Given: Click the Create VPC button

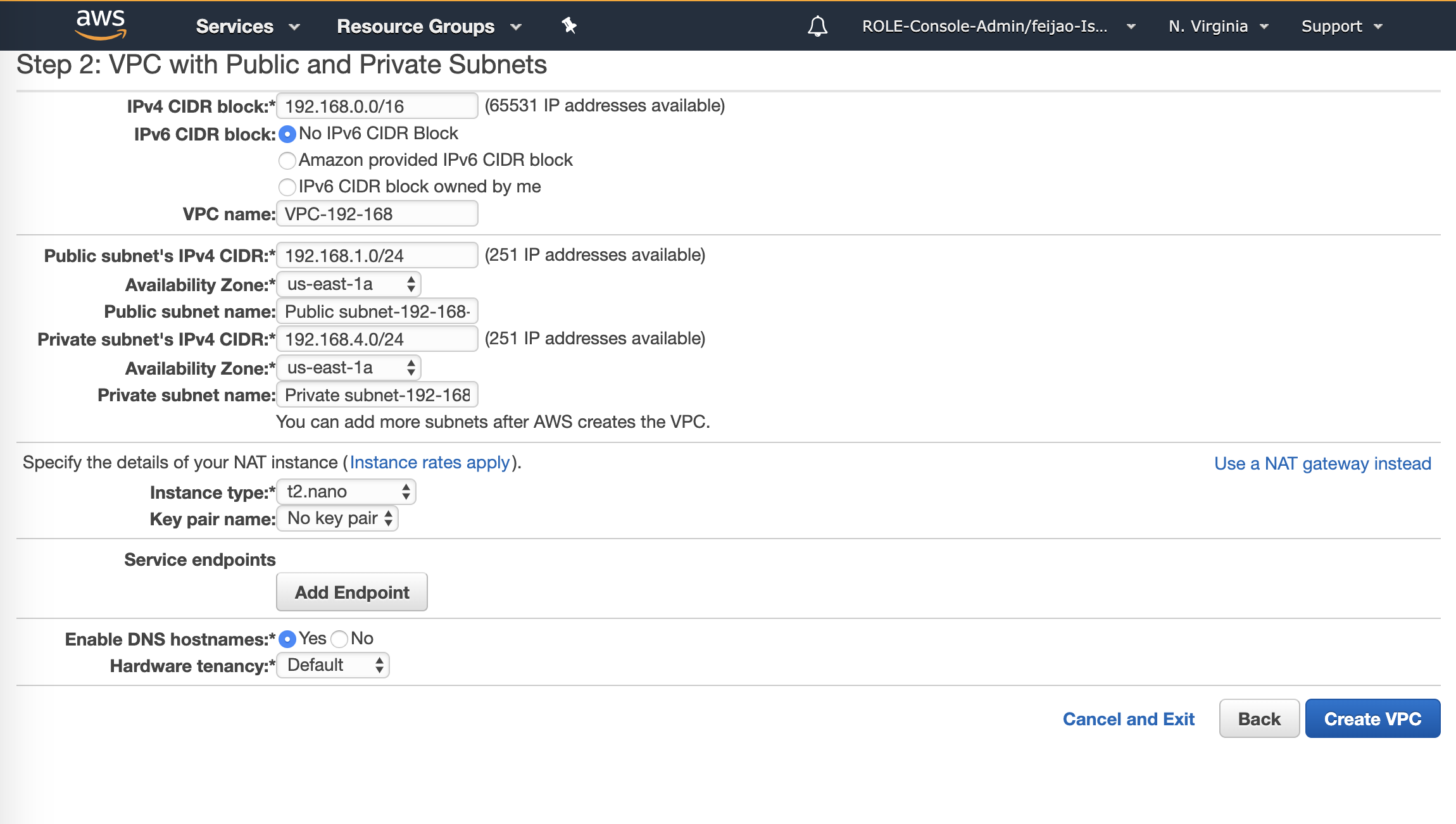Looking at the screenshot, I should coord(1372,718).
